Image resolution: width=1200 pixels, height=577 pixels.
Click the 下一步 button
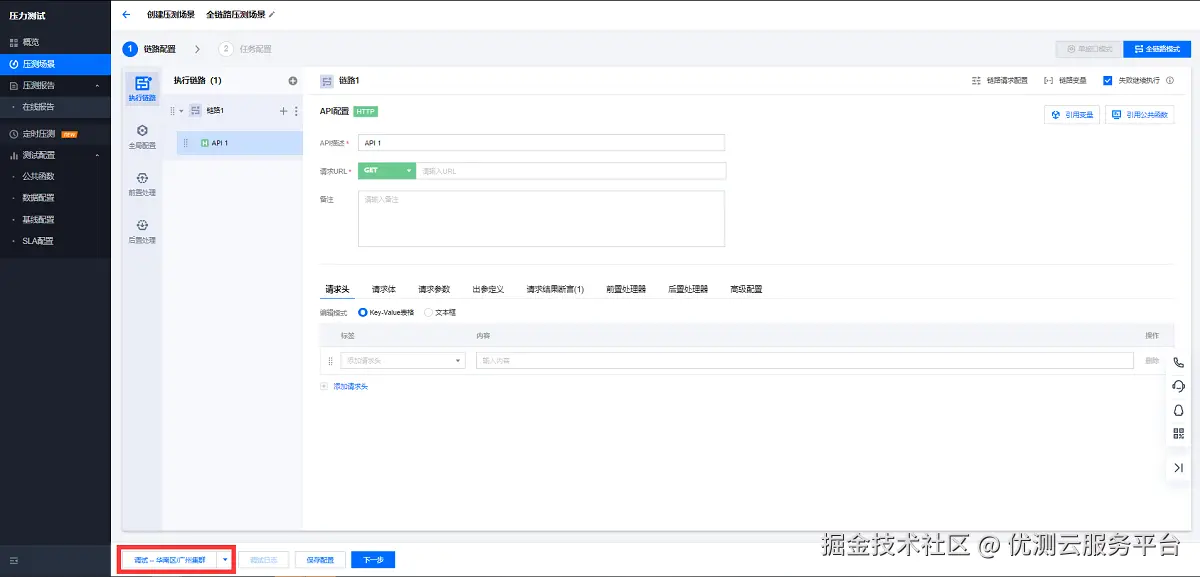point(372,559)
